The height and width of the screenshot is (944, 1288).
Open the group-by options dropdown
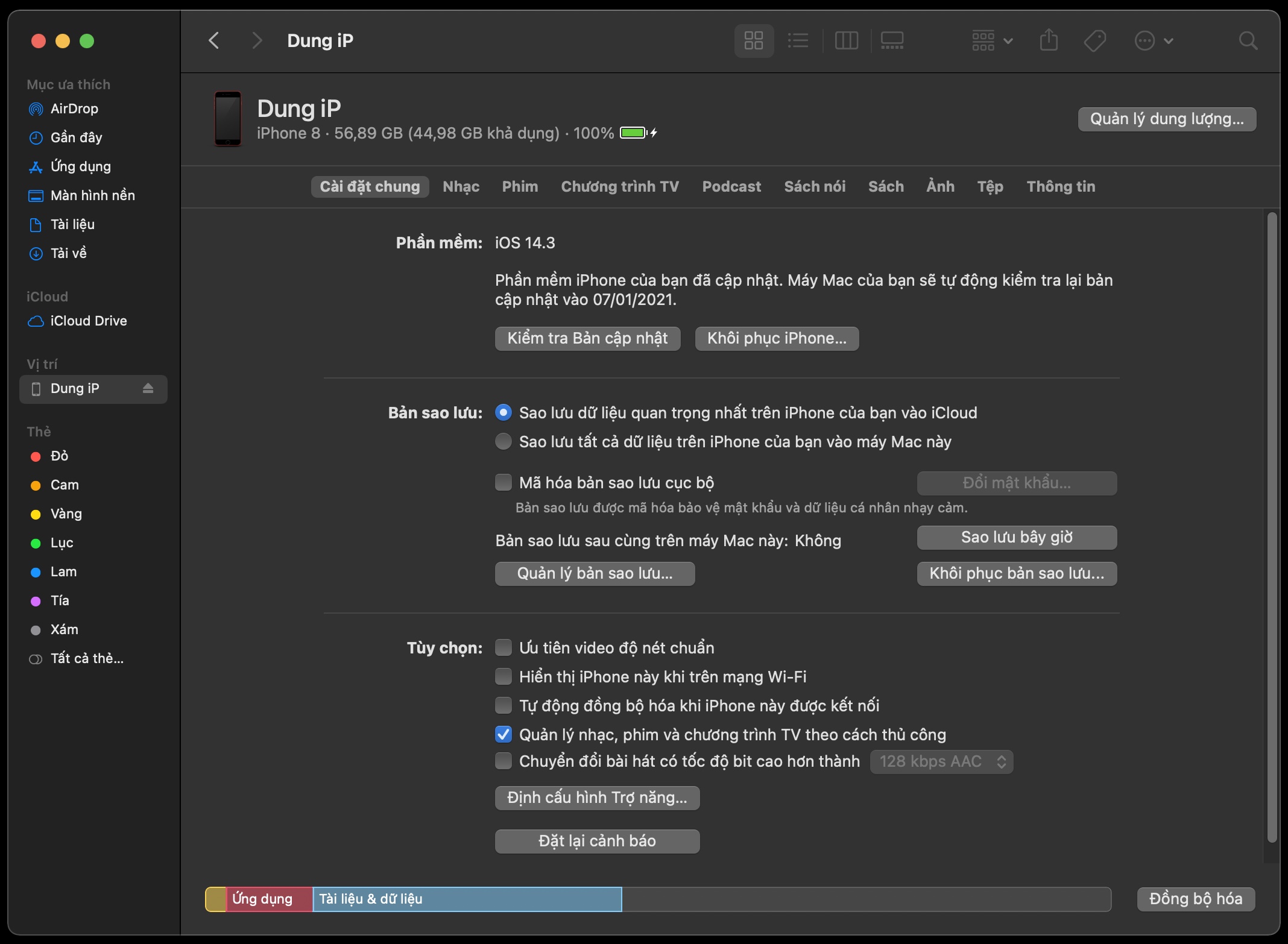(x=992, y=40)
